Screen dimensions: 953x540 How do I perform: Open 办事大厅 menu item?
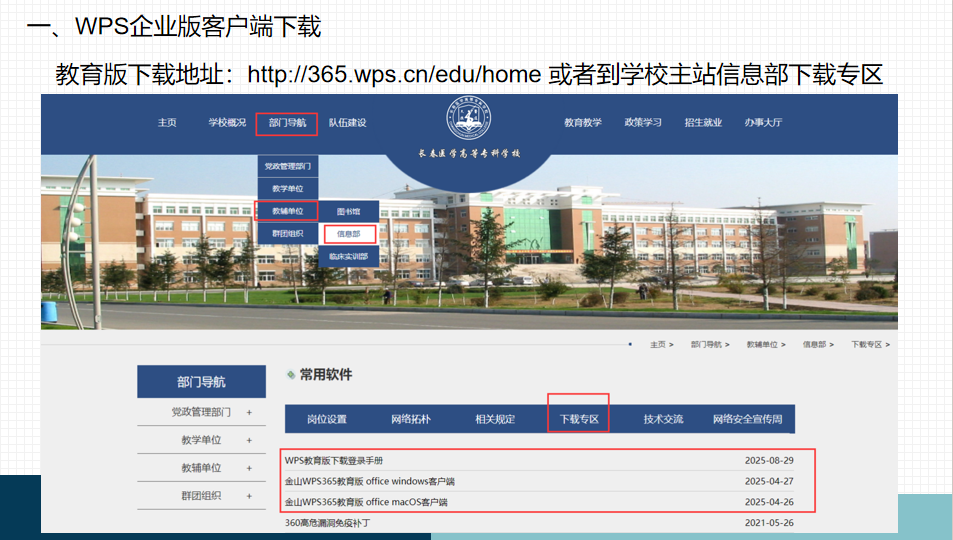coord(763,123)
